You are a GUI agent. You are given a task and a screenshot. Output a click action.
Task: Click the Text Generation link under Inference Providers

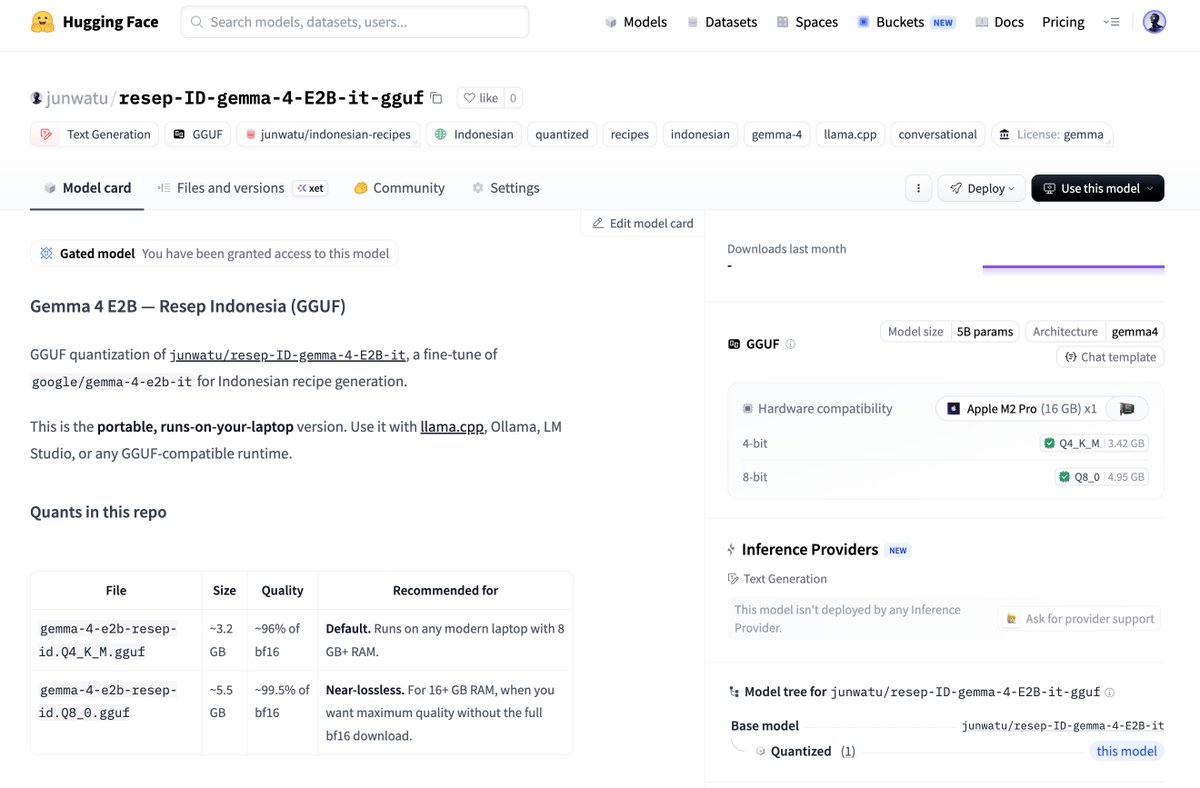click(x=777, y=579)
